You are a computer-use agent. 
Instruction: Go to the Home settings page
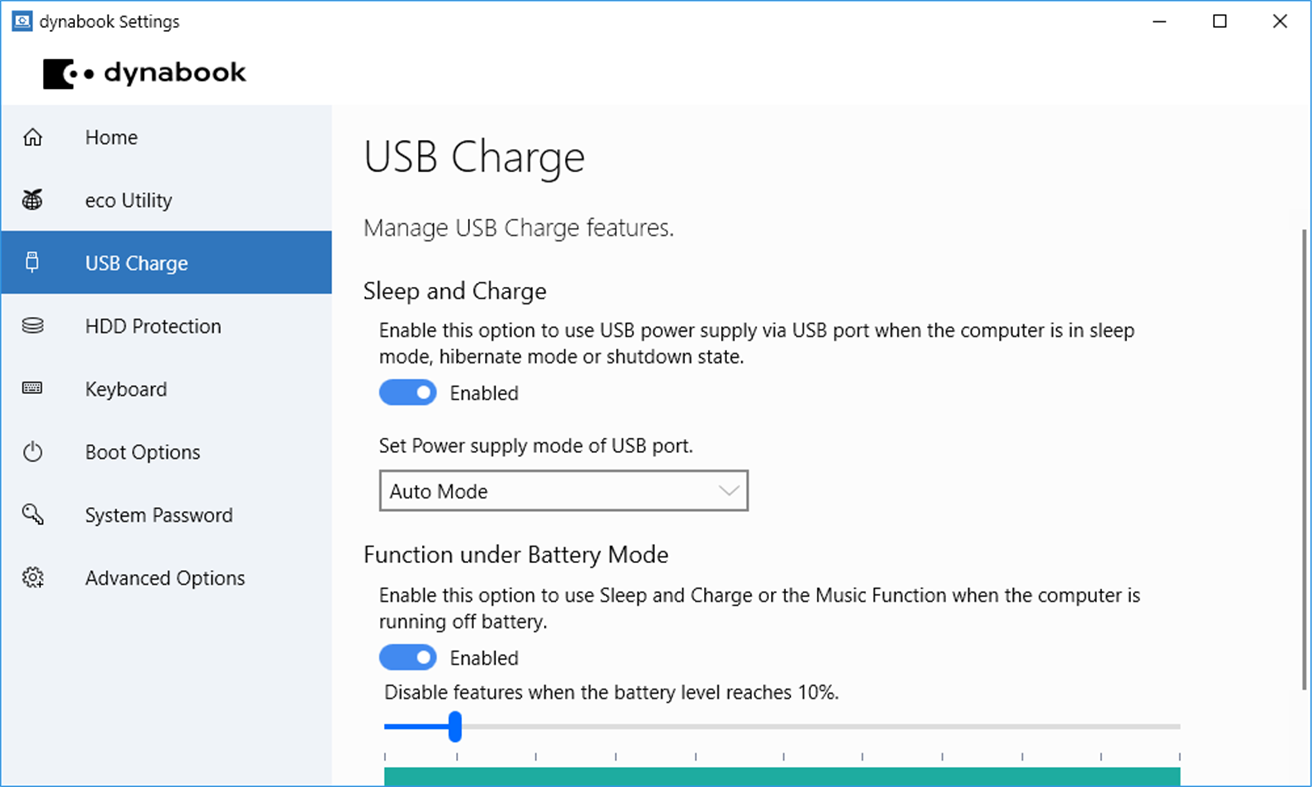point(111,137)
